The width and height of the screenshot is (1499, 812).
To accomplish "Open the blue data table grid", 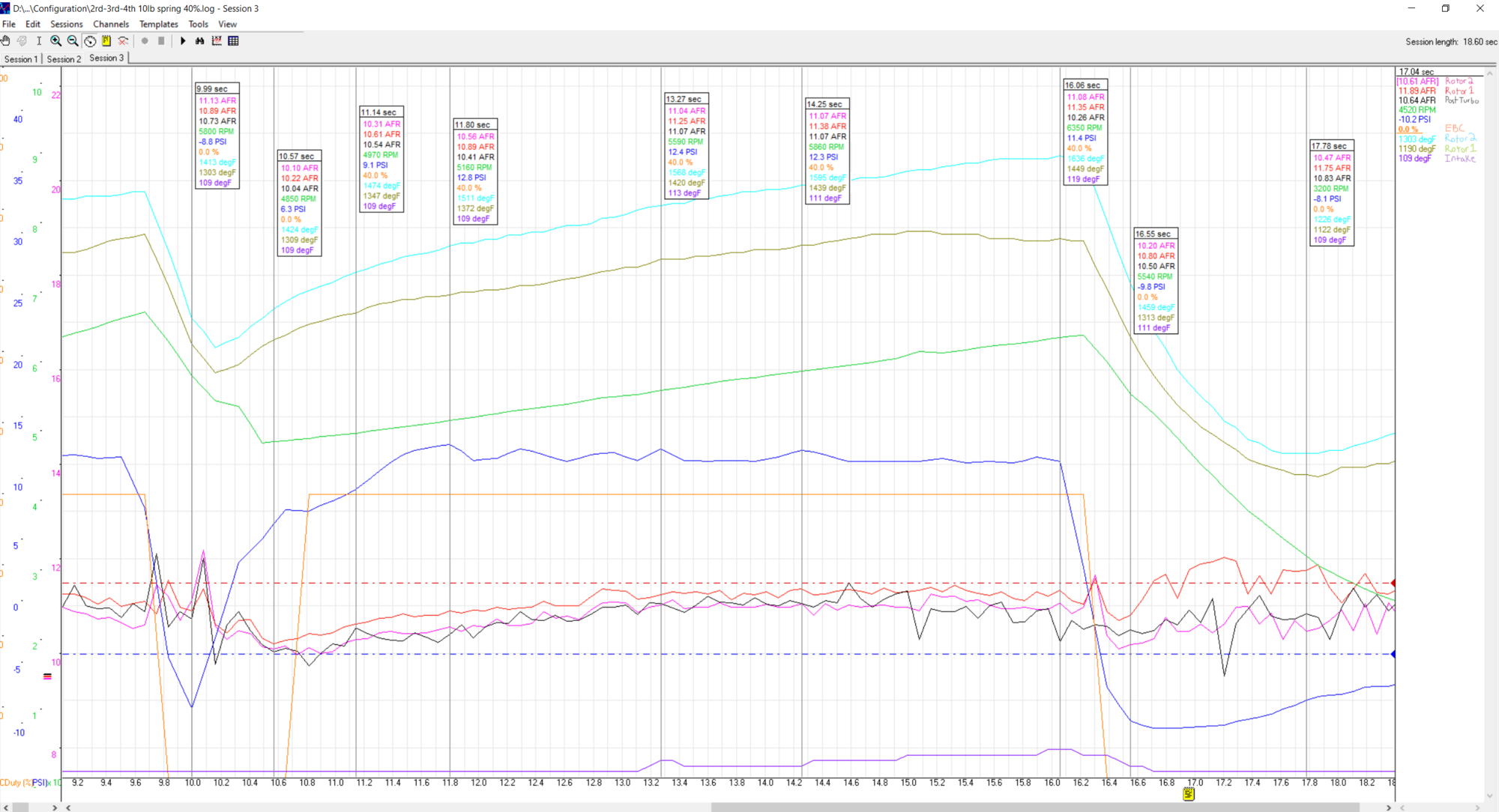I will (233, 41).
